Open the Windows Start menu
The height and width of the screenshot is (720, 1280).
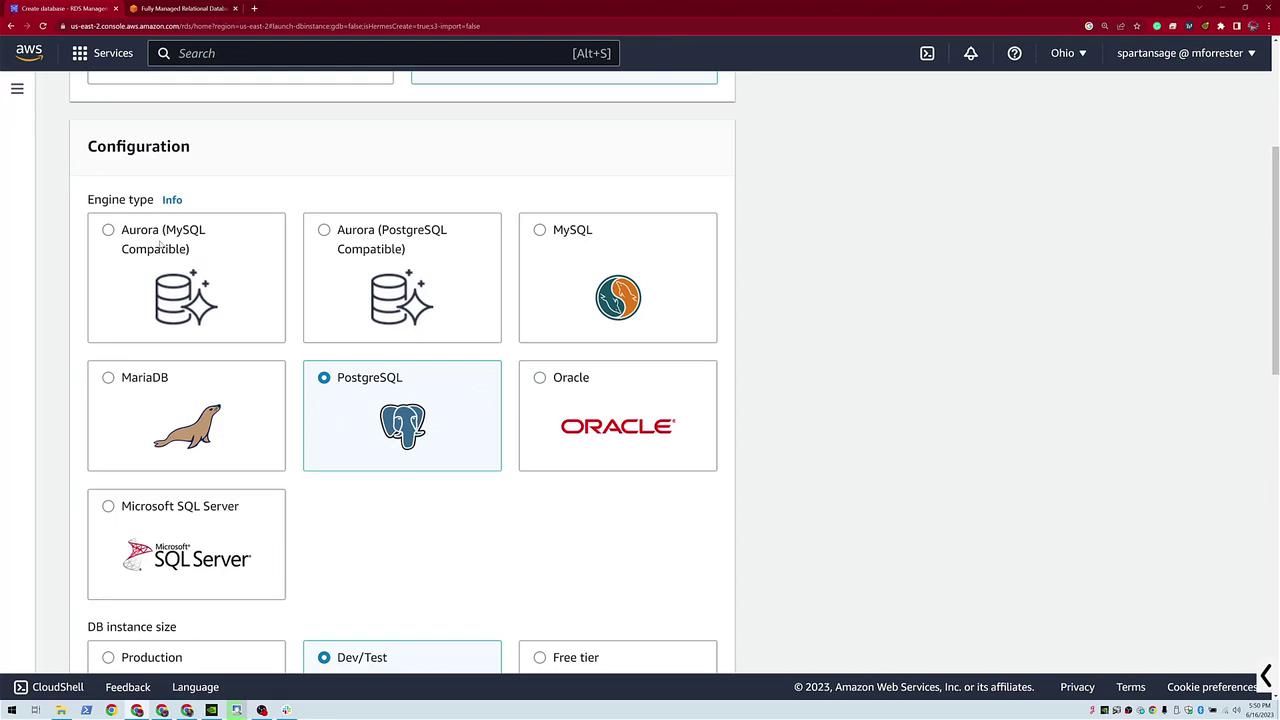tap(11, 710)
